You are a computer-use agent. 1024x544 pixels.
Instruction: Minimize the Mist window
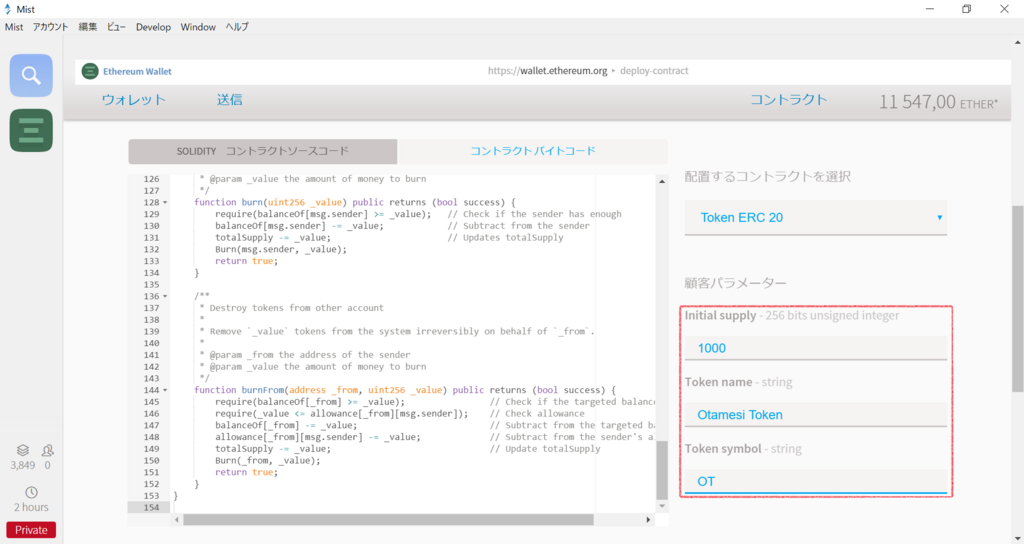click(930, 9)
